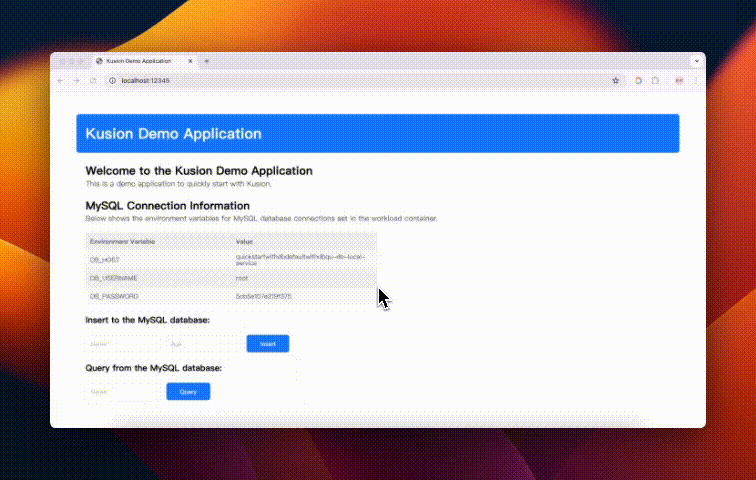Open the browser three-dot menu
The width and height of the screenshot is (756, 480).
pos(695,81)
